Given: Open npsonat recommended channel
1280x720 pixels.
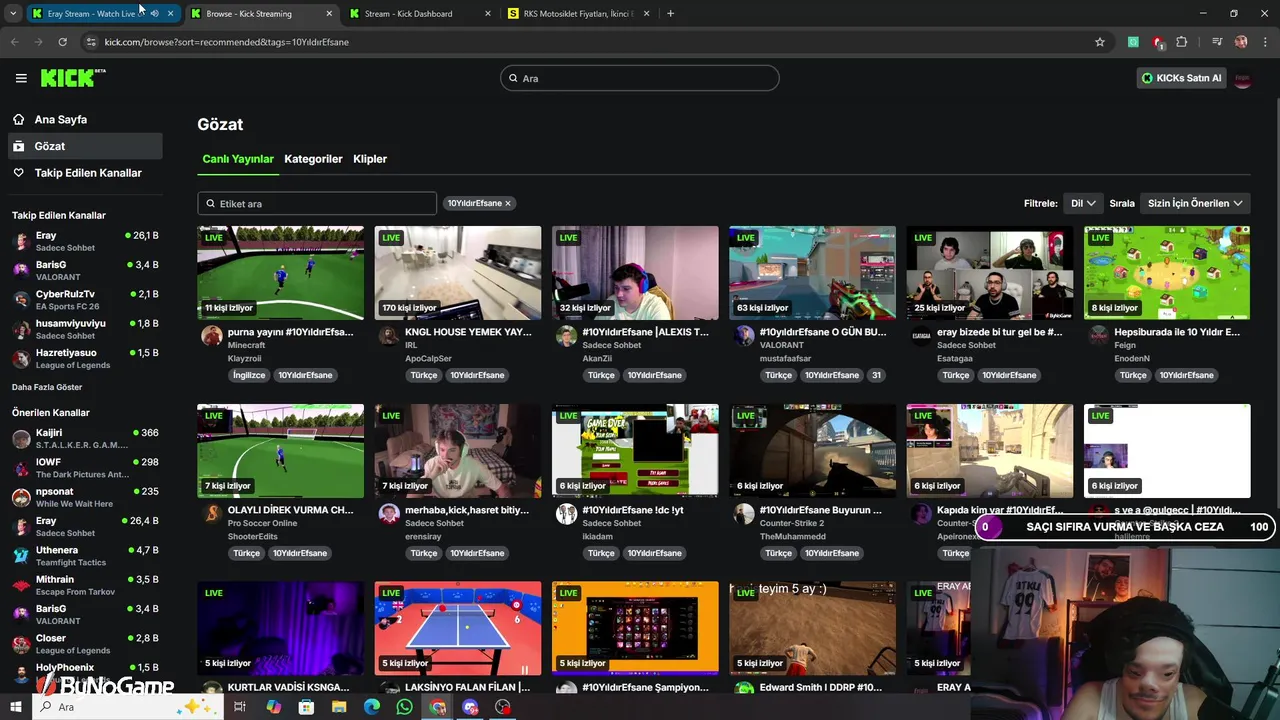Looking at the screenshot, I should tap(85, 497).
